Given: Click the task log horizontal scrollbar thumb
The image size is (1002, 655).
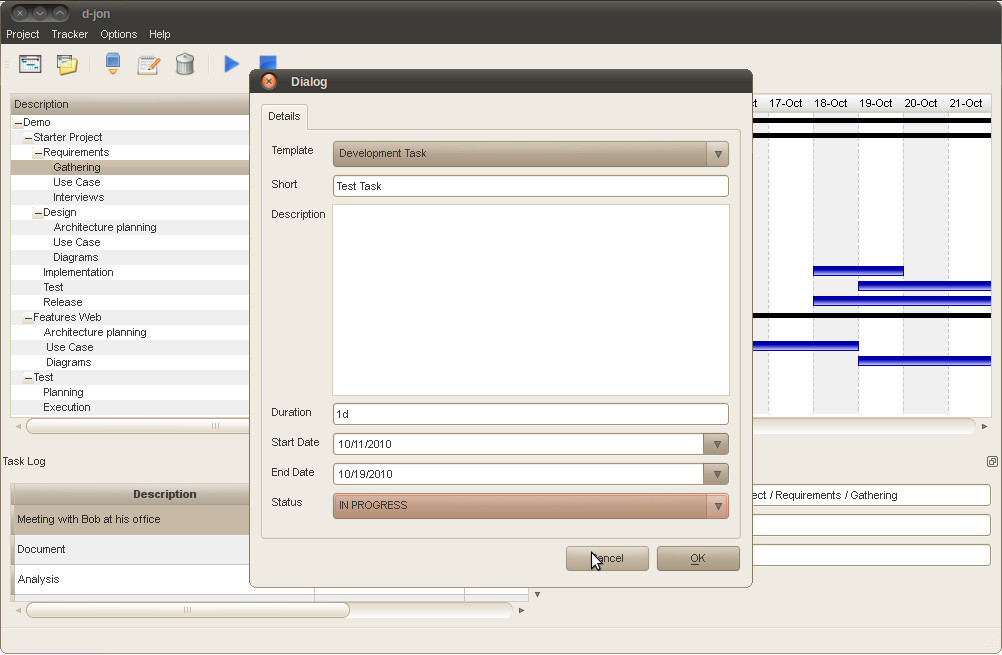Looking at the screenshot, I should pyautogui.click(x=188, y=610).
